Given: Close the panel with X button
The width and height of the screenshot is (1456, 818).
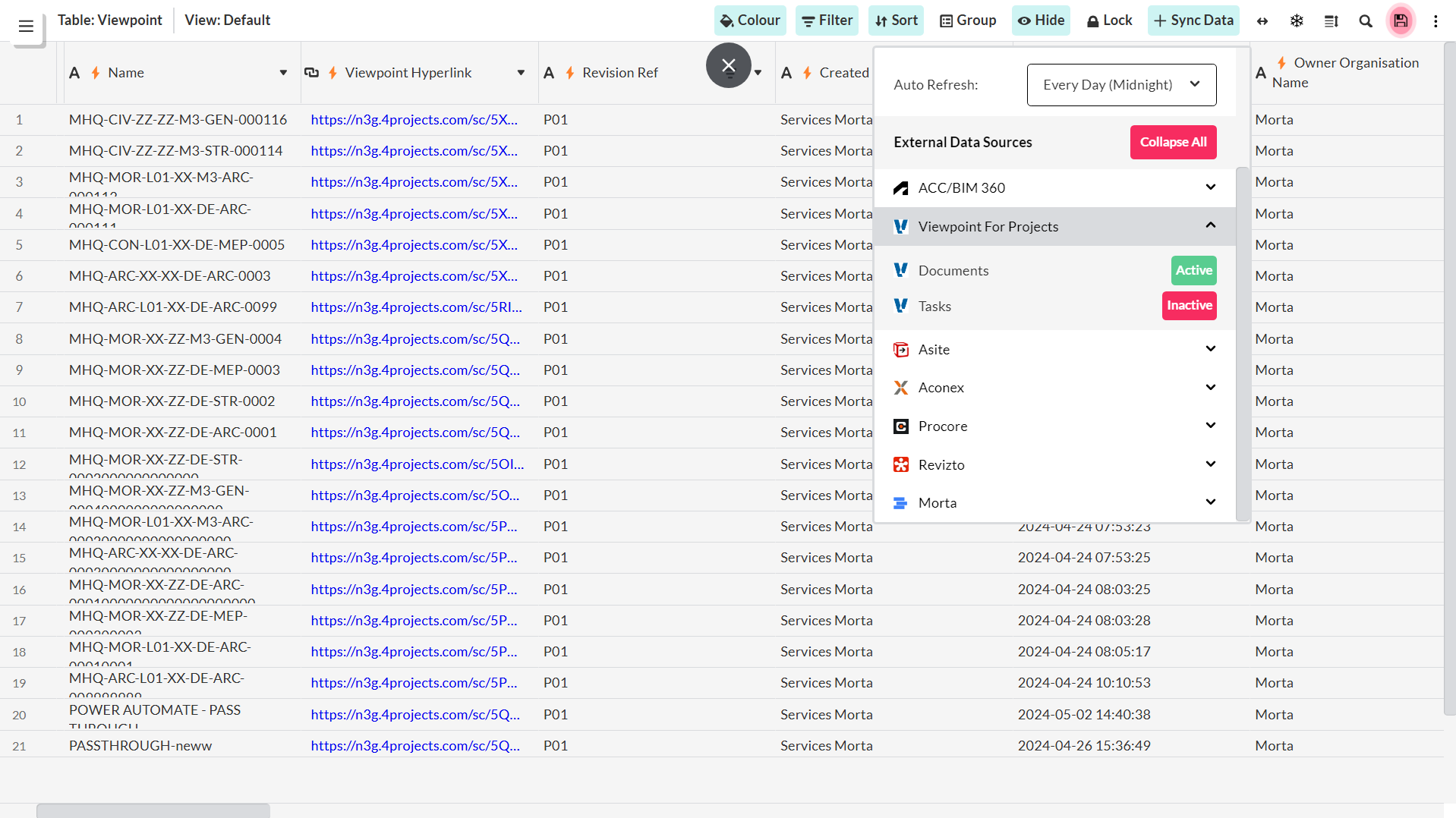Looking at the screenshot, I should point(728,66).
